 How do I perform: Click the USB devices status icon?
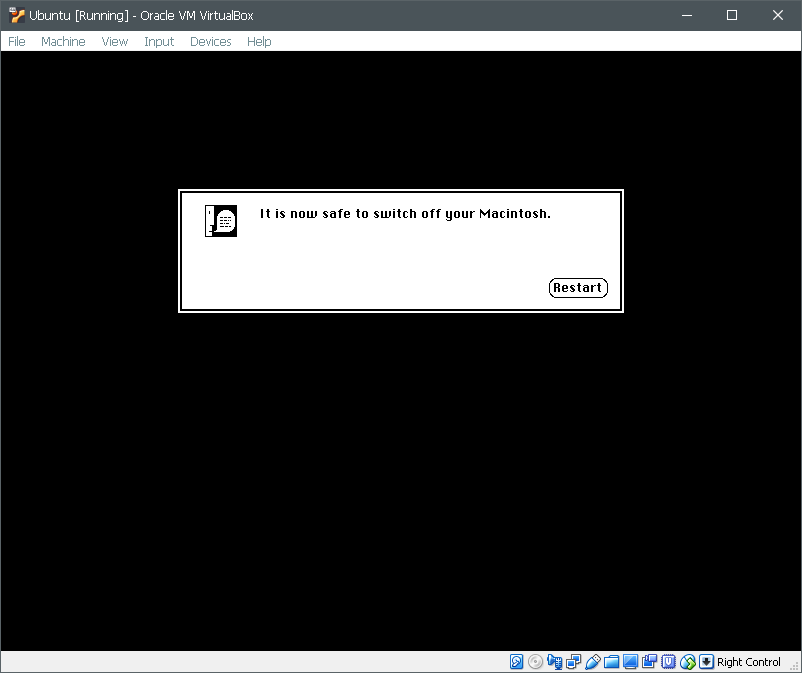(592, 662)
